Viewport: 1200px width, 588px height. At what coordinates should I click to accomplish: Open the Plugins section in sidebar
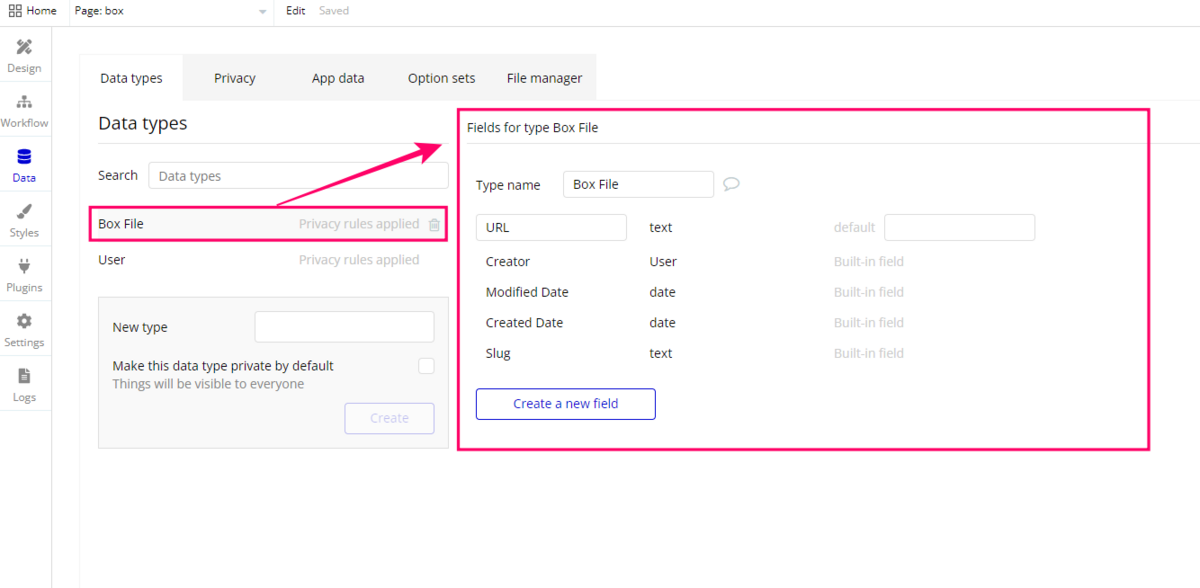[x=24, y=275]
